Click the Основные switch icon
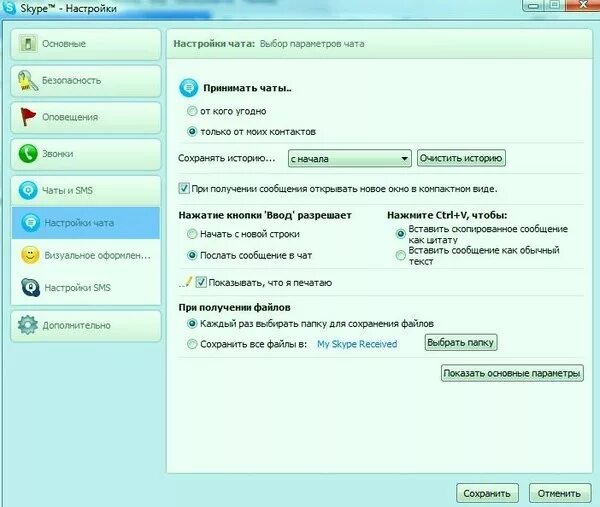600x507 pixels. pos(28,44)
